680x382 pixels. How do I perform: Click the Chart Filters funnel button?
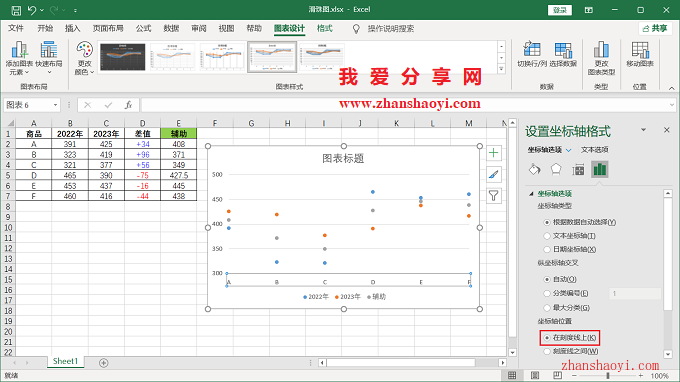point(494,196)
